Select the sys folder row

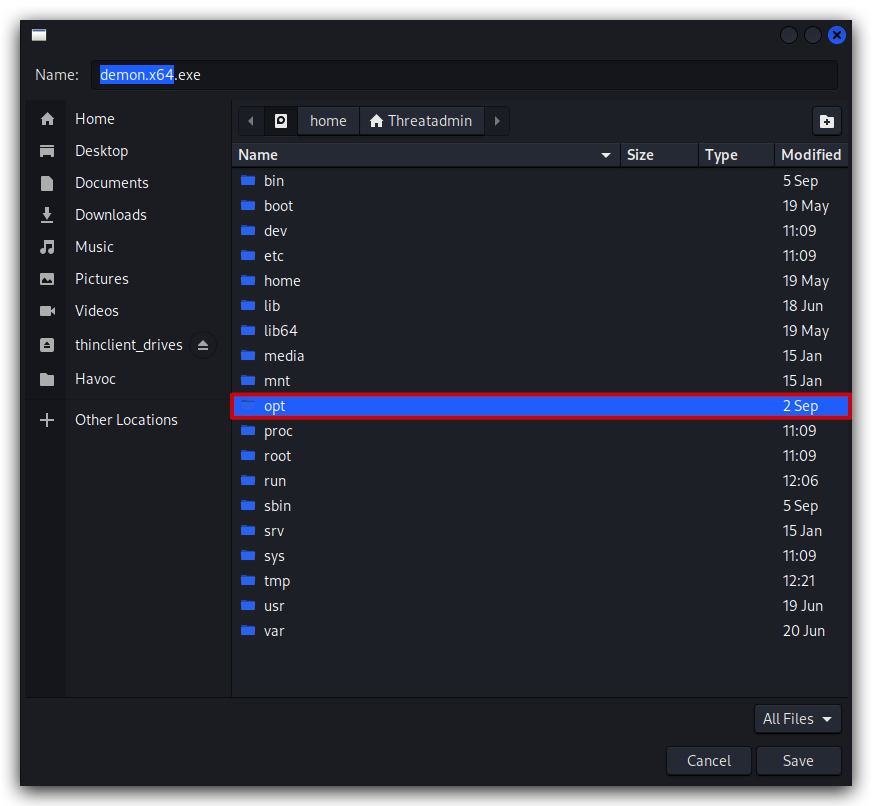[541, 556]
